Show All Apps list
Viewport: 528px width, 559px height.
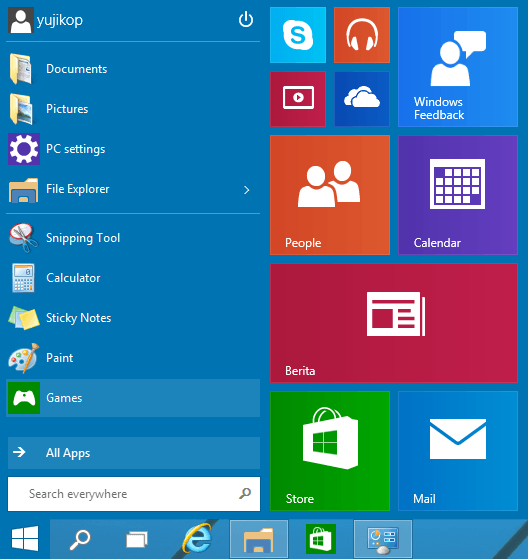pyautogui.click(x=134, y=453)
